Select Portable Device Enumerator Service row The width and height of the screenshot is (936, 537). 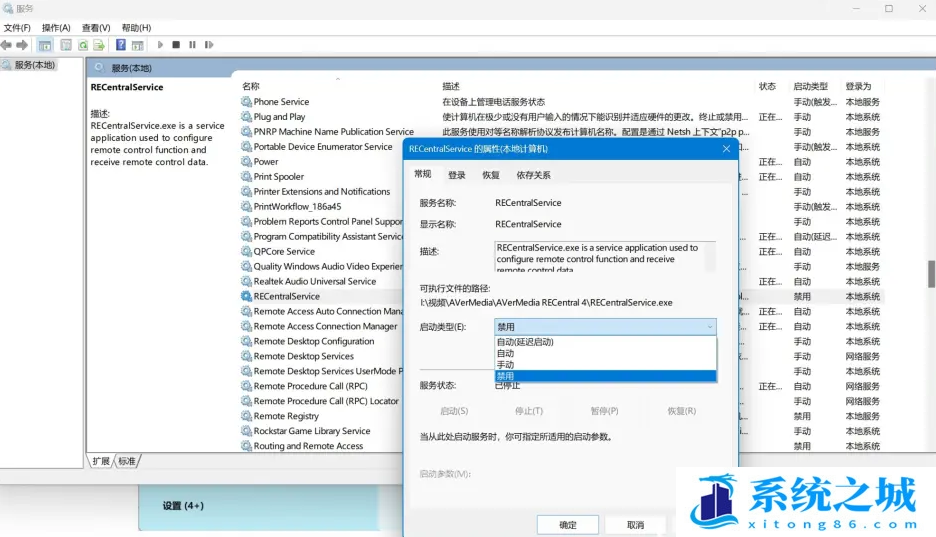[322, 146]
